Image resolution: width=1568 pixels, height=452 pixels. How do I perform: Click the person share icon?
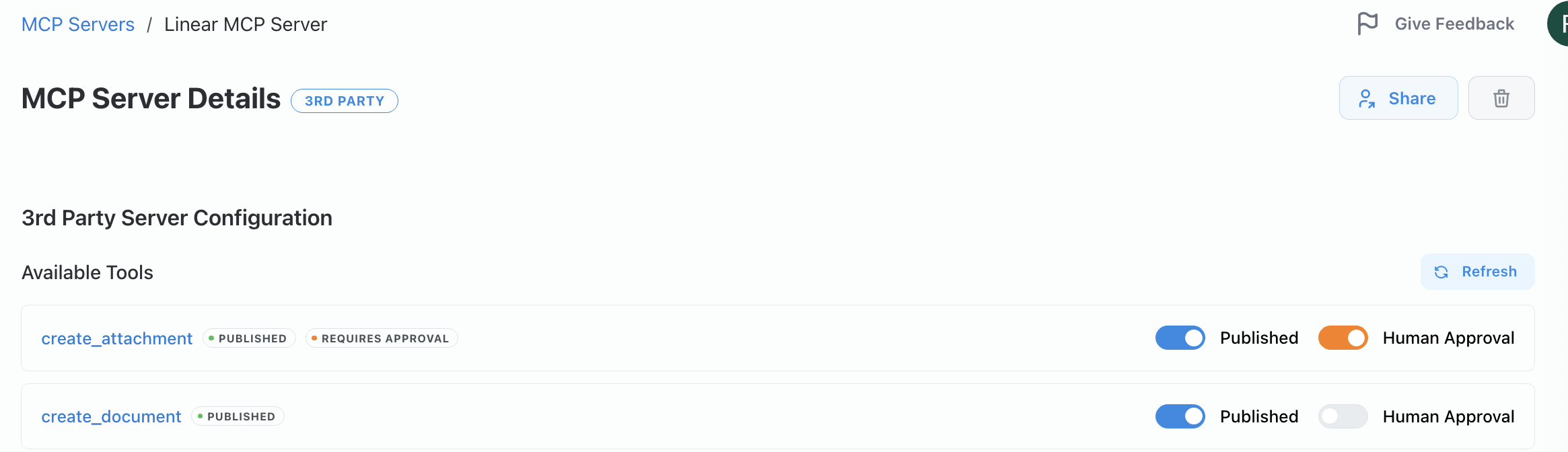[x=1366, y=99]
